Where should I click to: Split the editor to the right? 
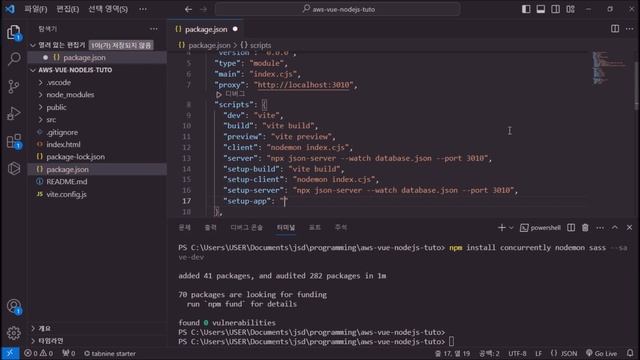(x=615, y=29)
